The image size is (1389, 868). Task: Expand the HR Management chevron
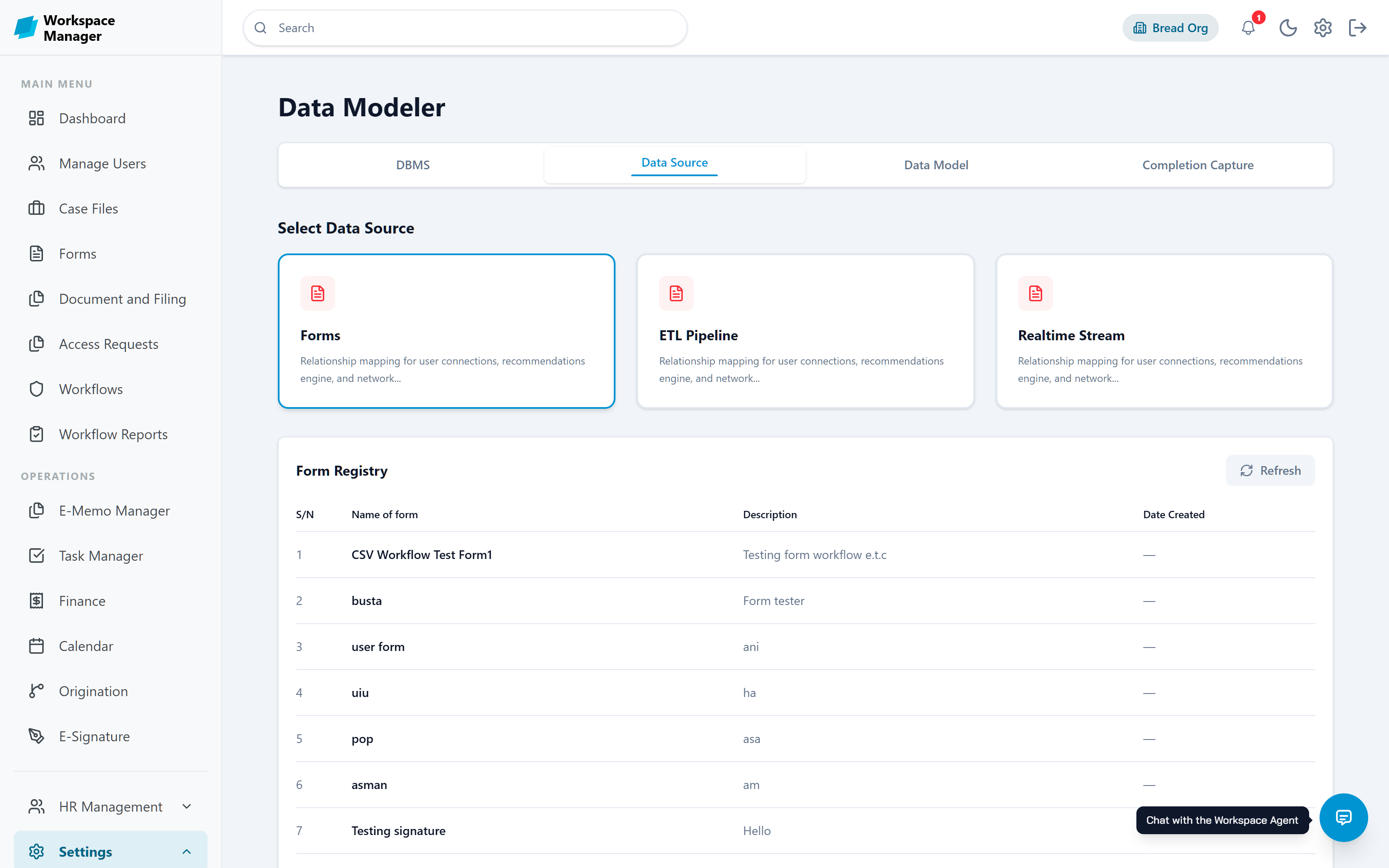[x=187, y=806]
